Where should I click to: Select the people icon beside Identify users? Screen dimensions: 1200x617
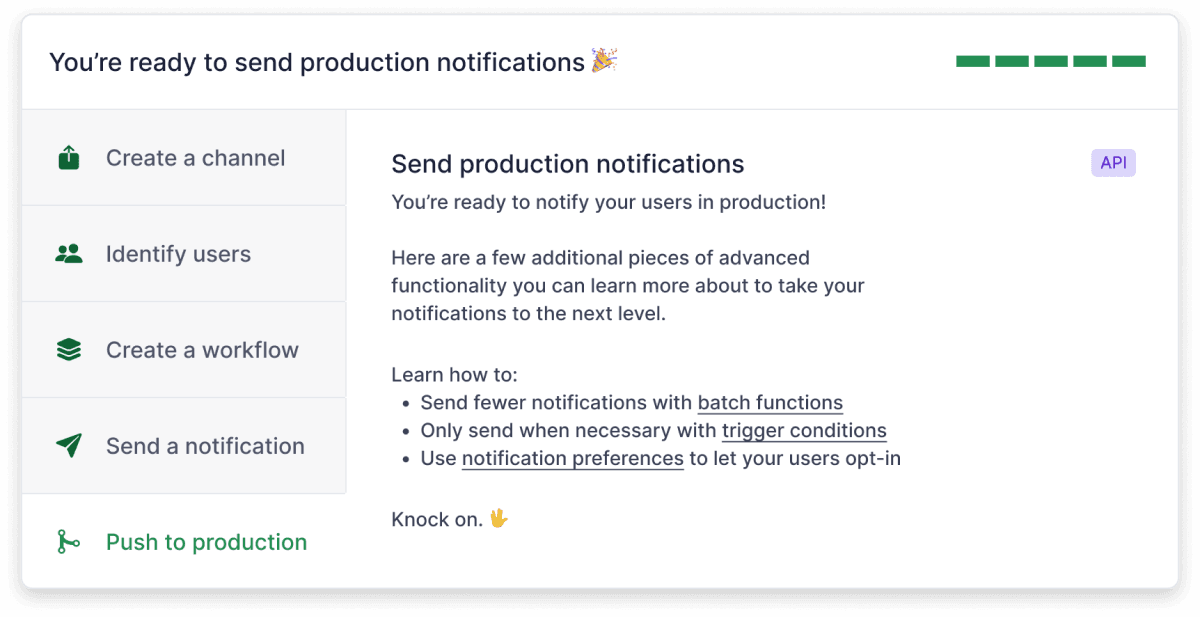point(69,253)
